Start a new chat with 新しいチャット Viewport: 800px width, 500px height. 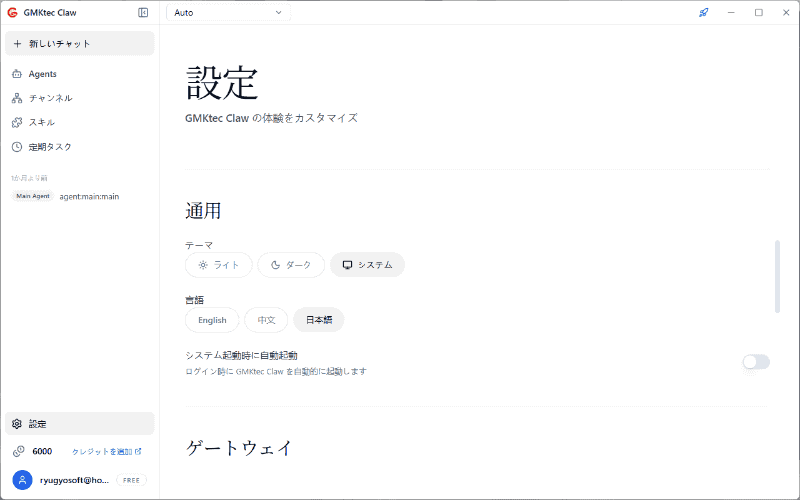[80, 43]
